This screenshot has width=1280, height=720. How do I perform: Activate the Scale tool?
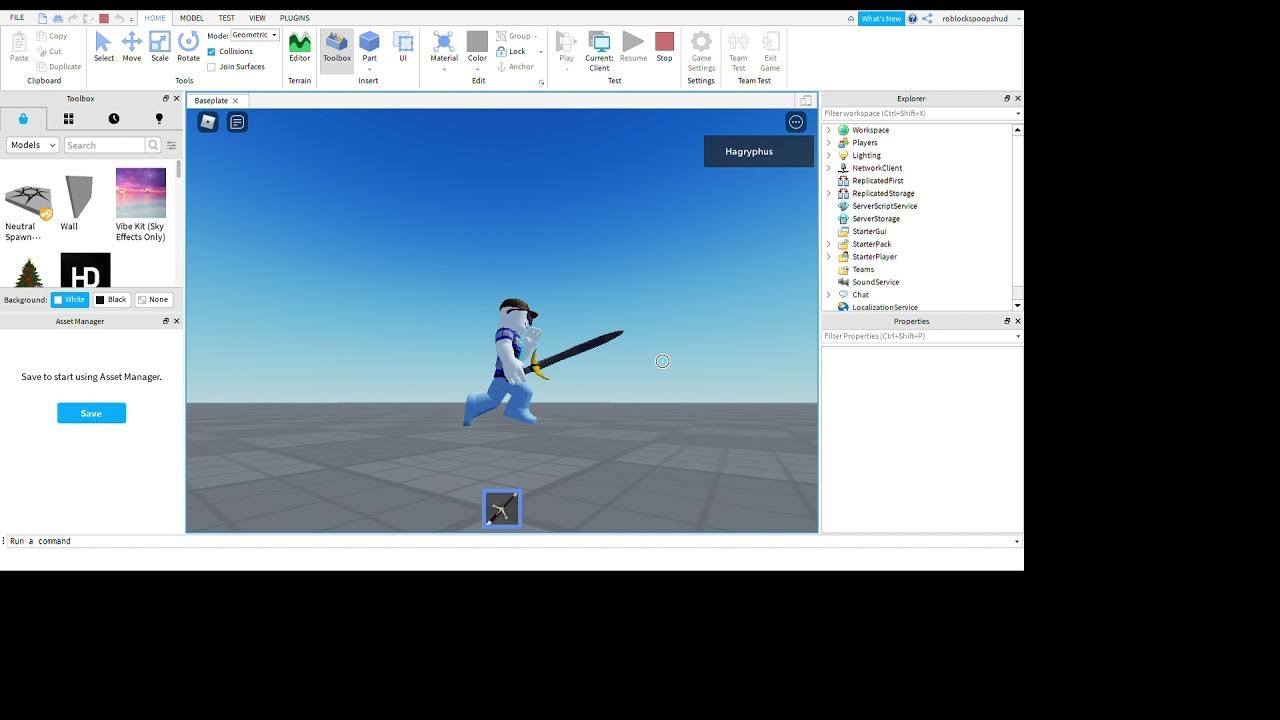(x=160, y=47)
